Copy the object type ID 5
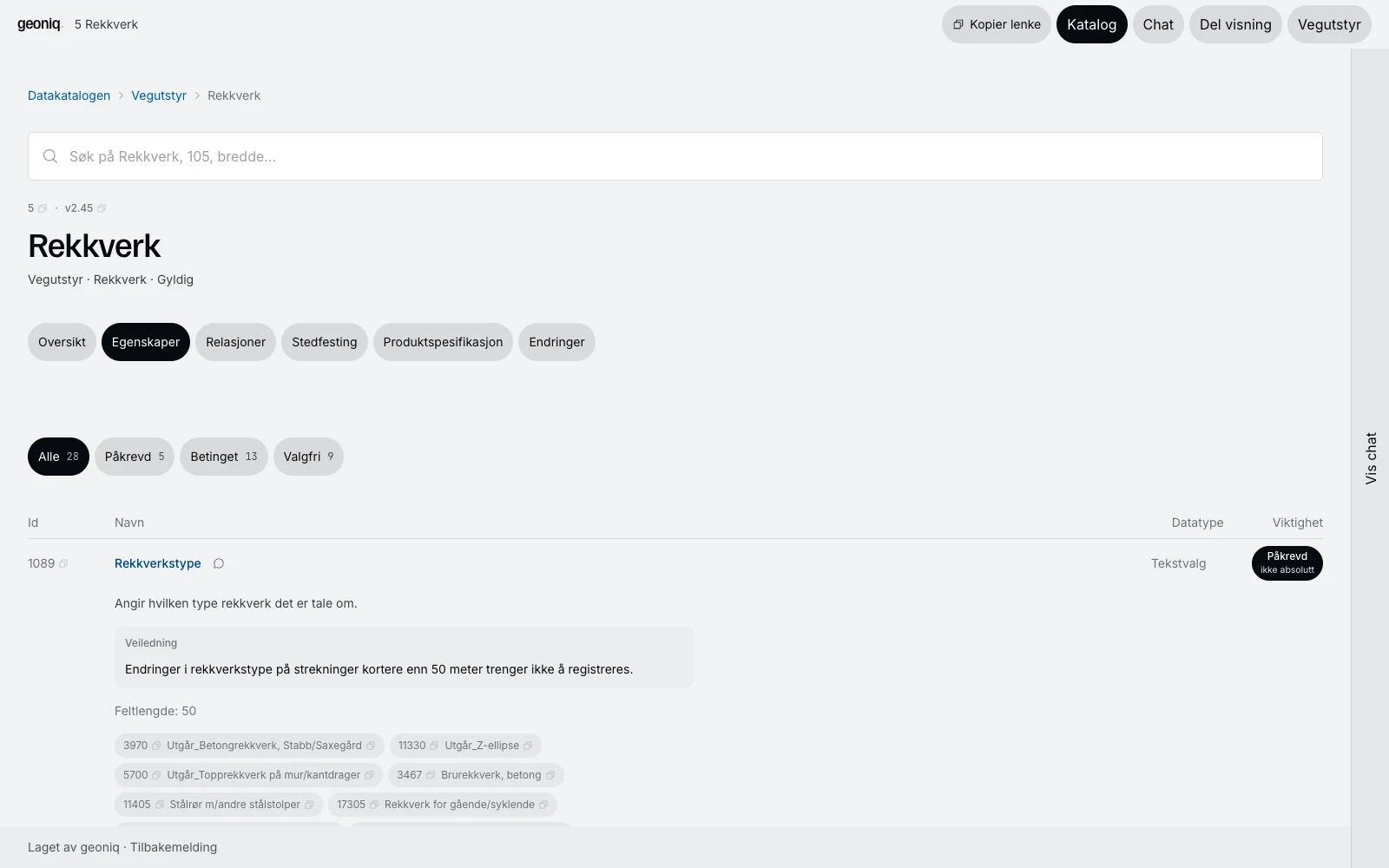The image size is (1389, 868). coord(43,208)
